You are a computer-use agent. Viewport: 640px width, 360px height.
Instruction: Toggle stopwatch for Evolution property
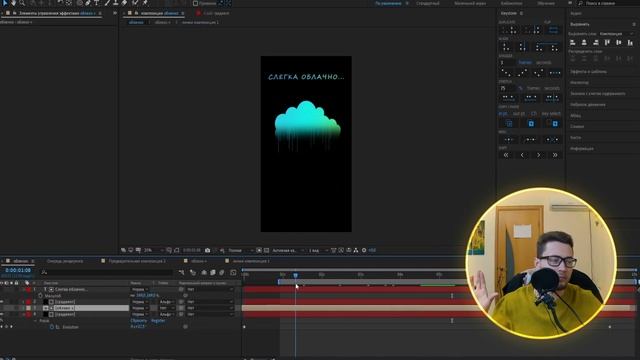51,327
